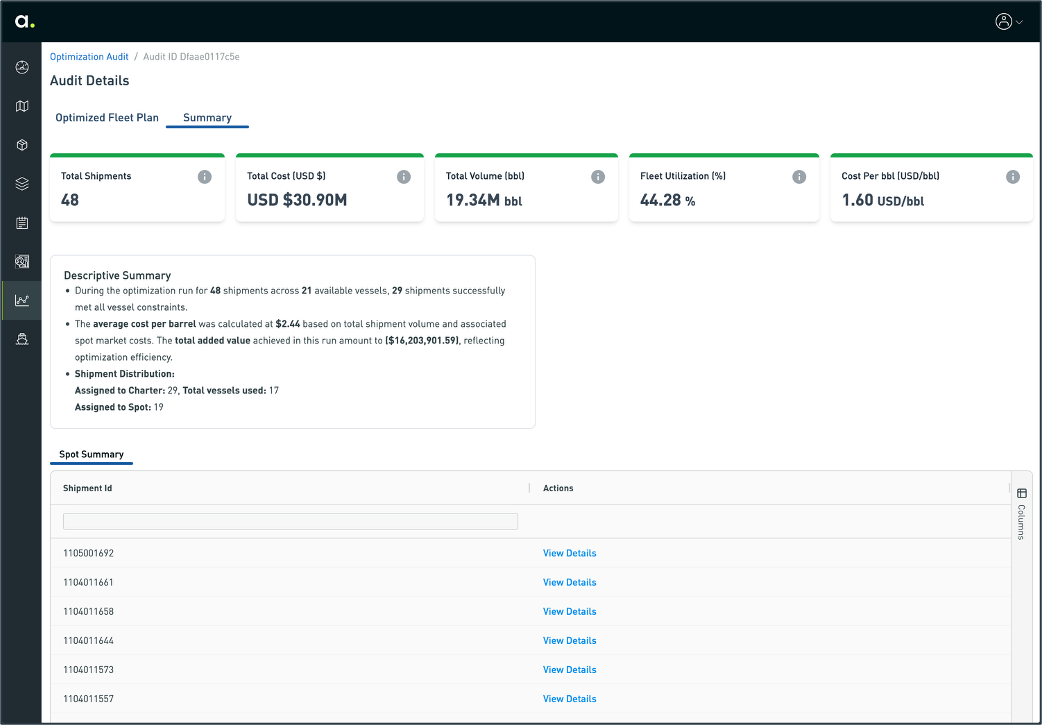1042x726 pixels.
Task: View Details for shipment 1104011658
Action: pos(570,612)
